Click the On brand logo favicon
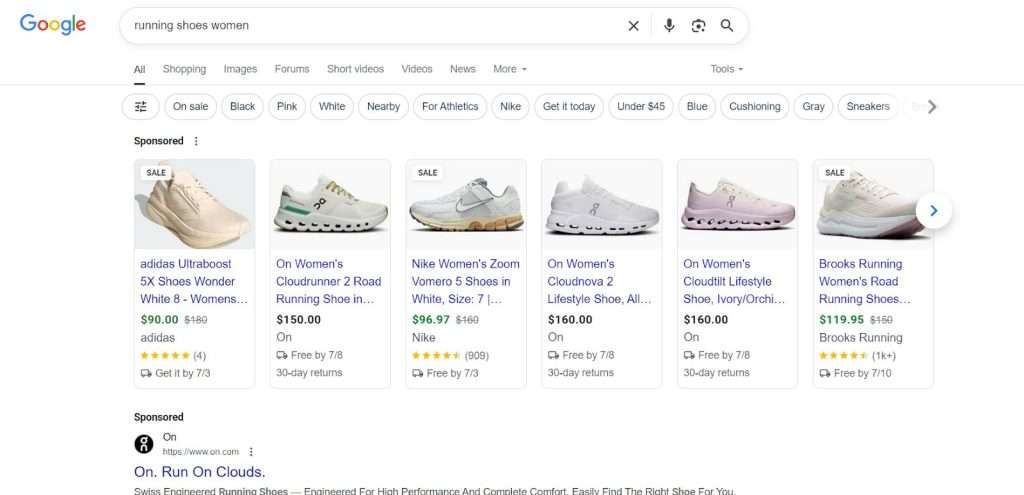1024x495 pixels. pos(144,444)
